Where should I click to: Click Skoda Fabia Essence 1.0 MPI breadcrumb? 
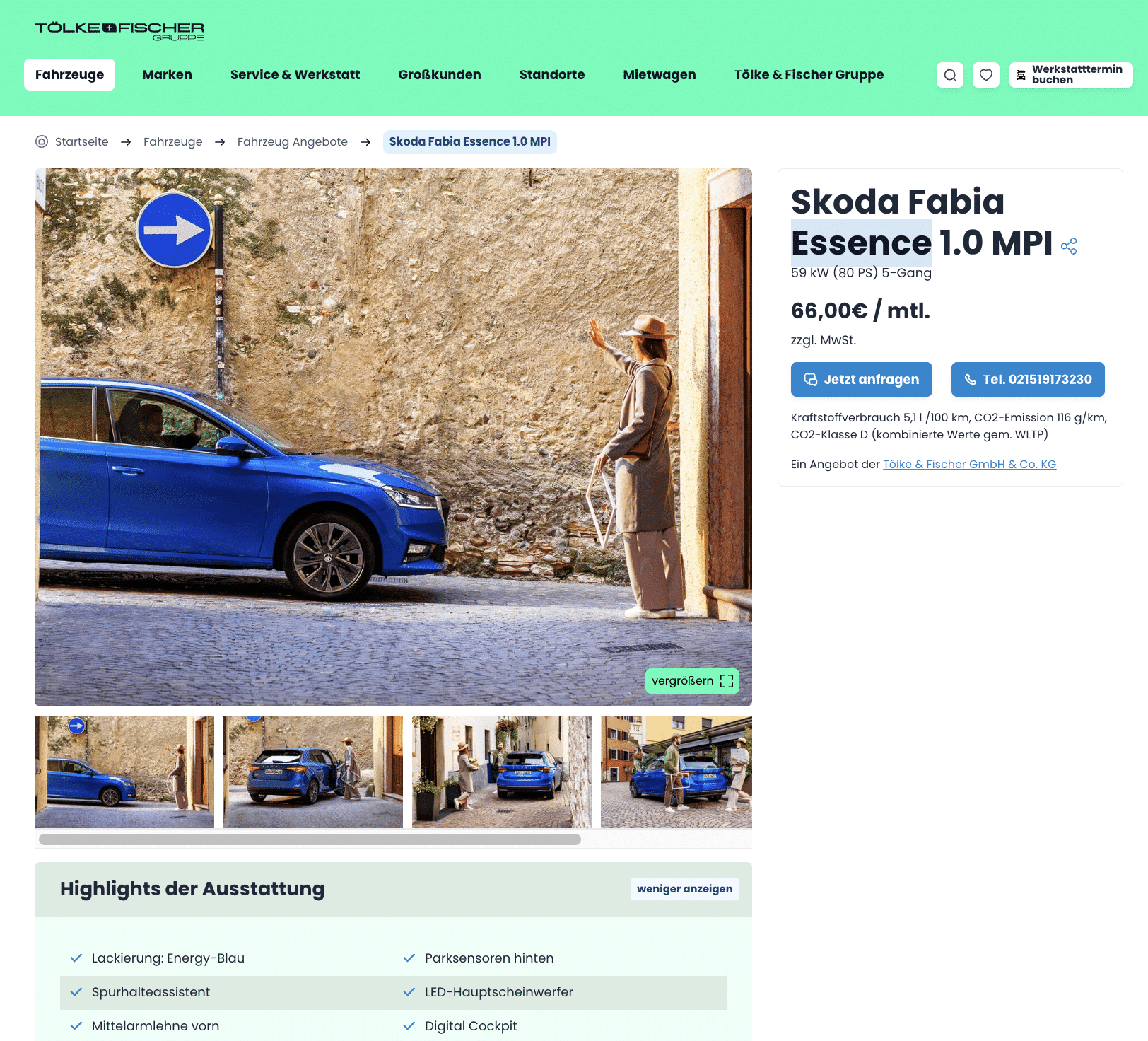click(470, 141)
